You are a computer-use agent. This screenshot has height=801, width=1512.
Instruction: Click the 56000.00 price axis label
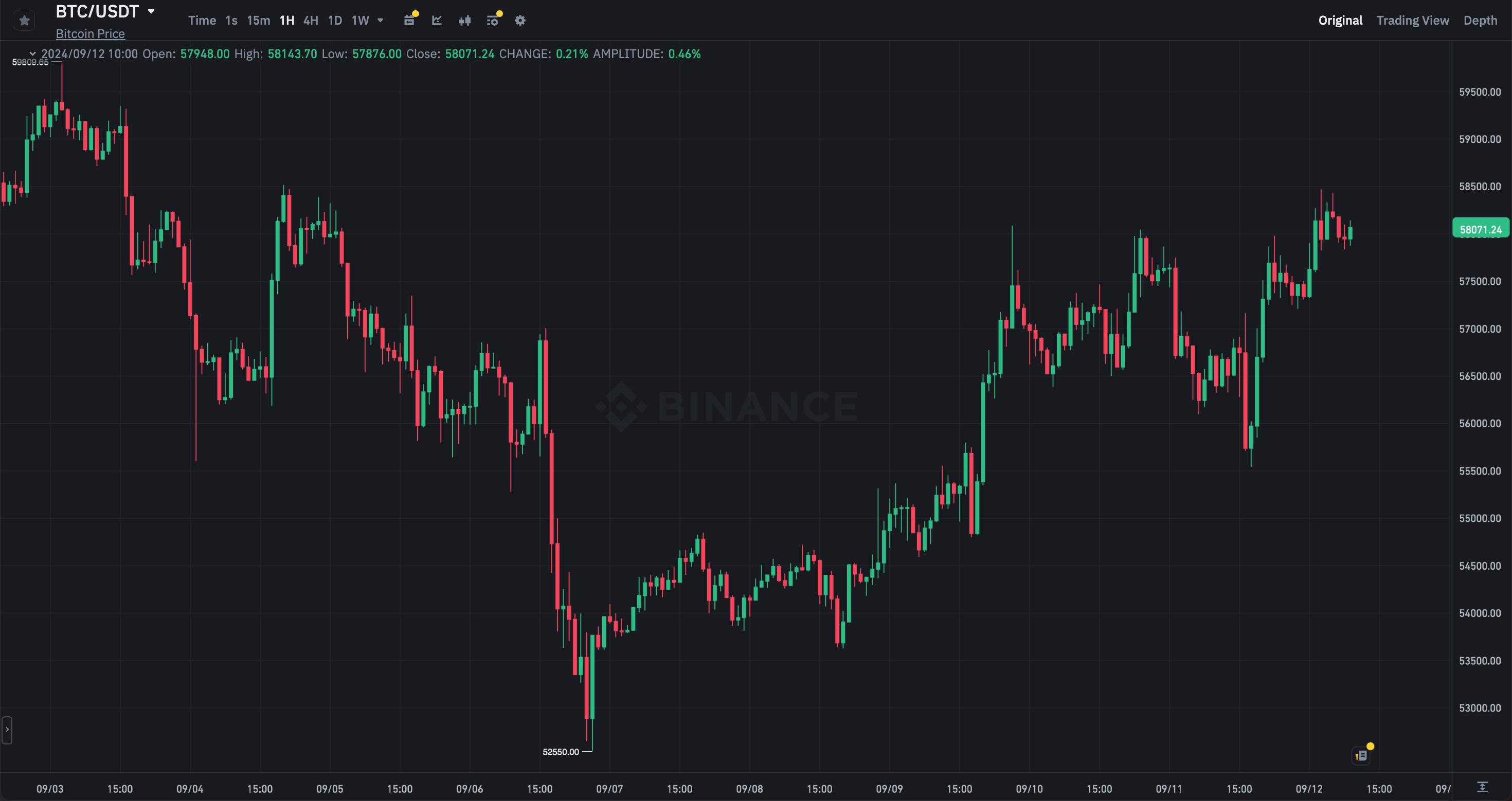click(1480, 424)
